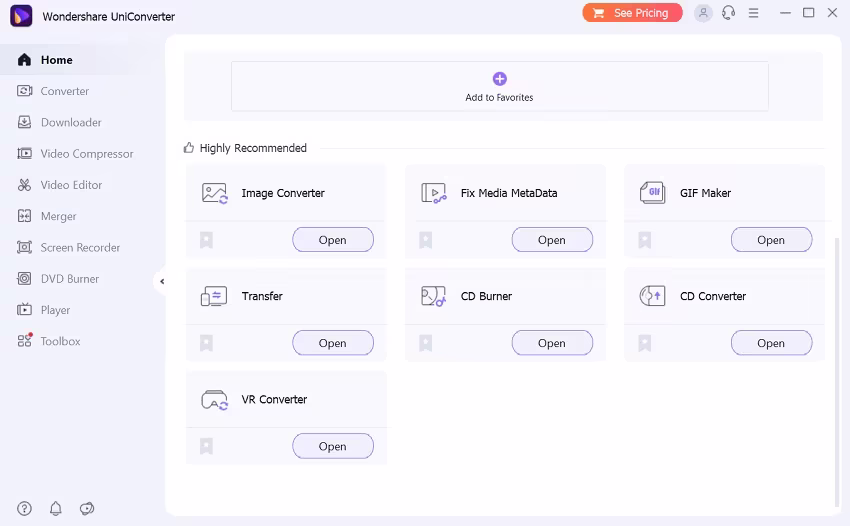
Task: Click the Highly Recommended thumbs-up icon
Action: pyautogui.click(x=189, y=147)
